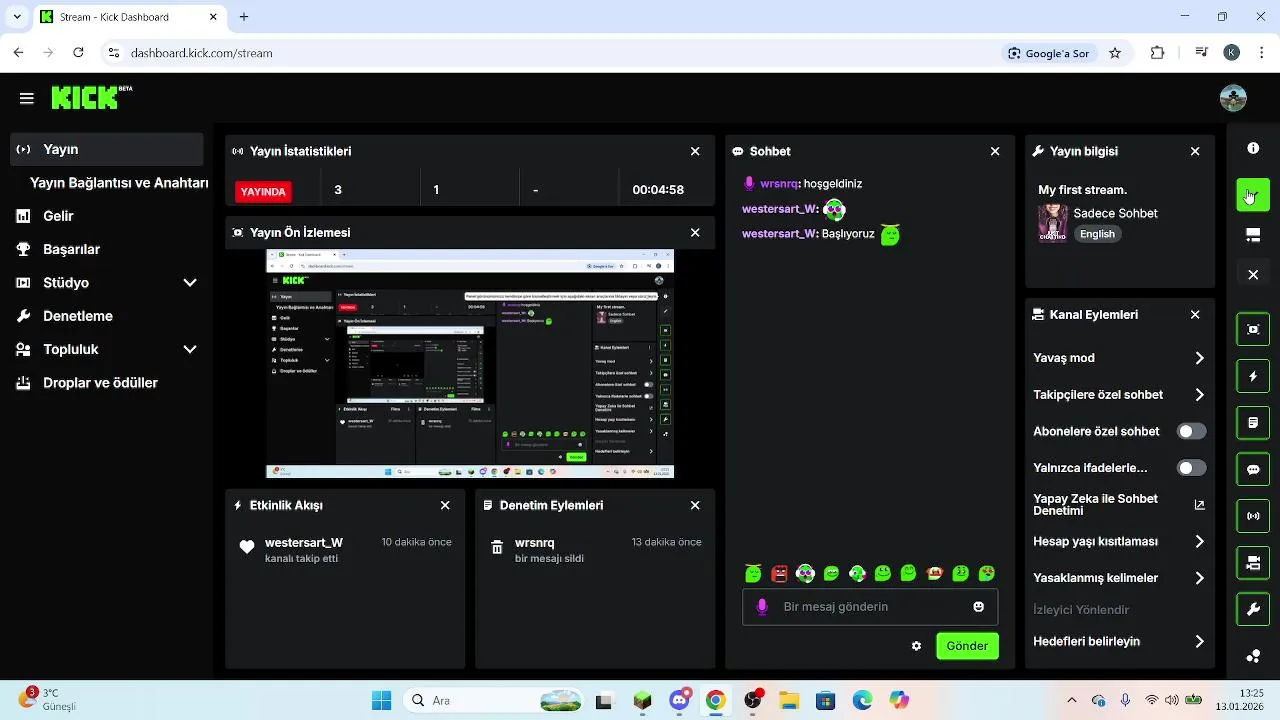This screenshot has width=1280, height=720.
Task: Open Yayın Bağlantısı ve Anahtarı
Action: (x=119, y=183)
